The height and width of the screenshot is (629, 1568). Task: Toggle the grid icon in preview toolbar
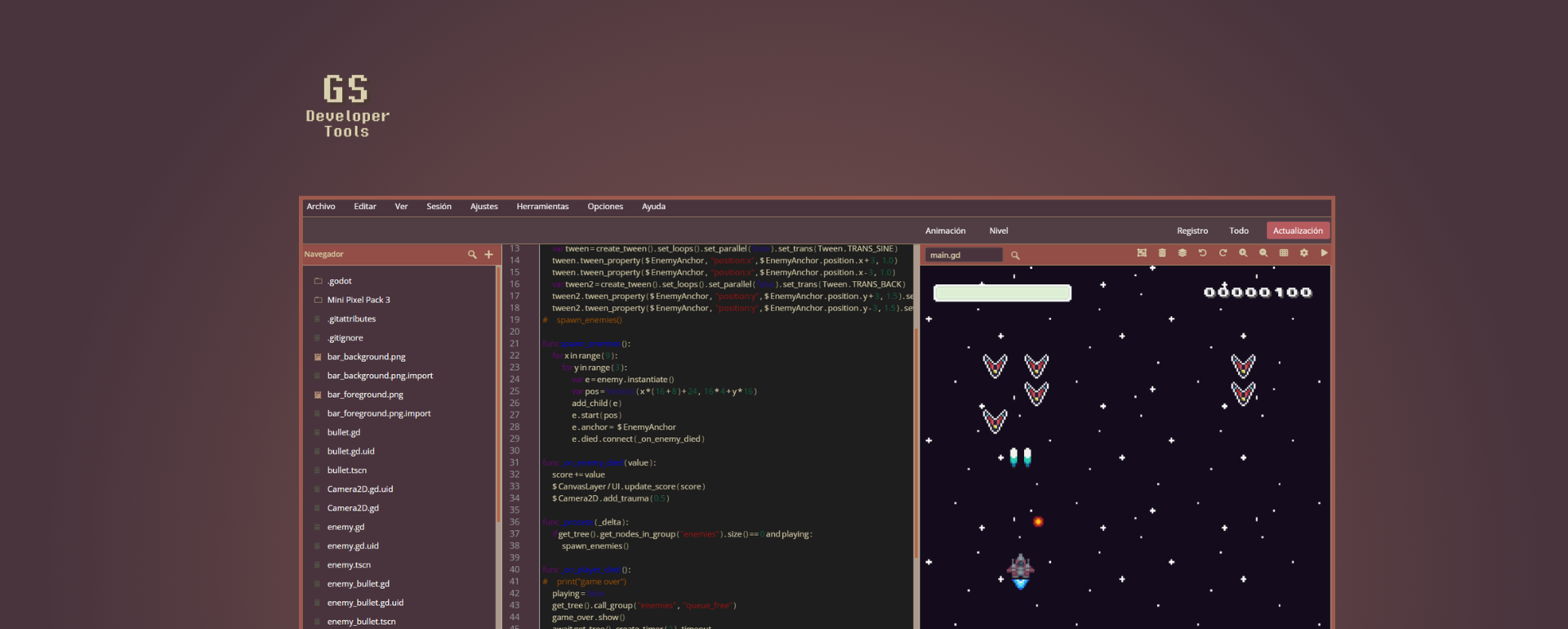[1284, 253]
